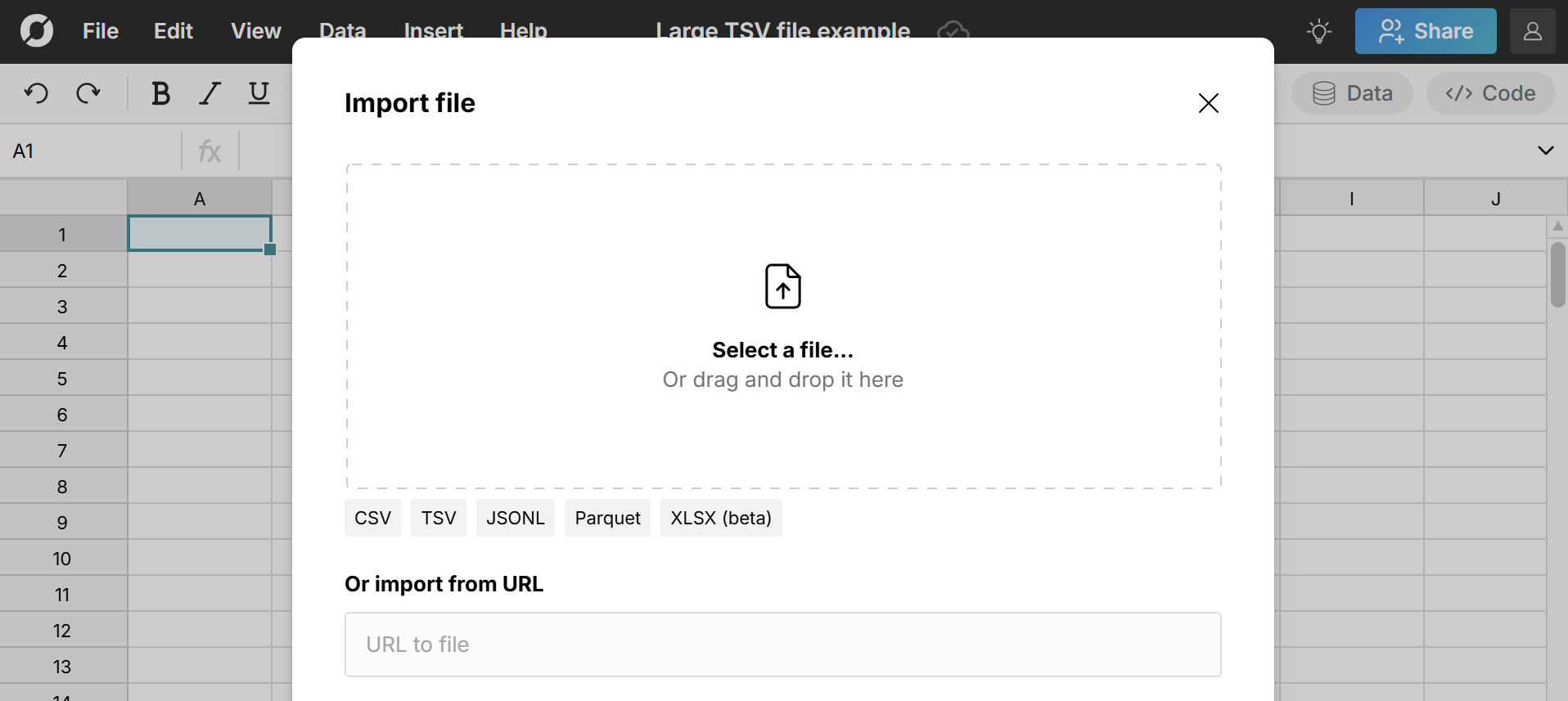
Task: Click the Quadratic logo icon
Action: pos(37,31)
